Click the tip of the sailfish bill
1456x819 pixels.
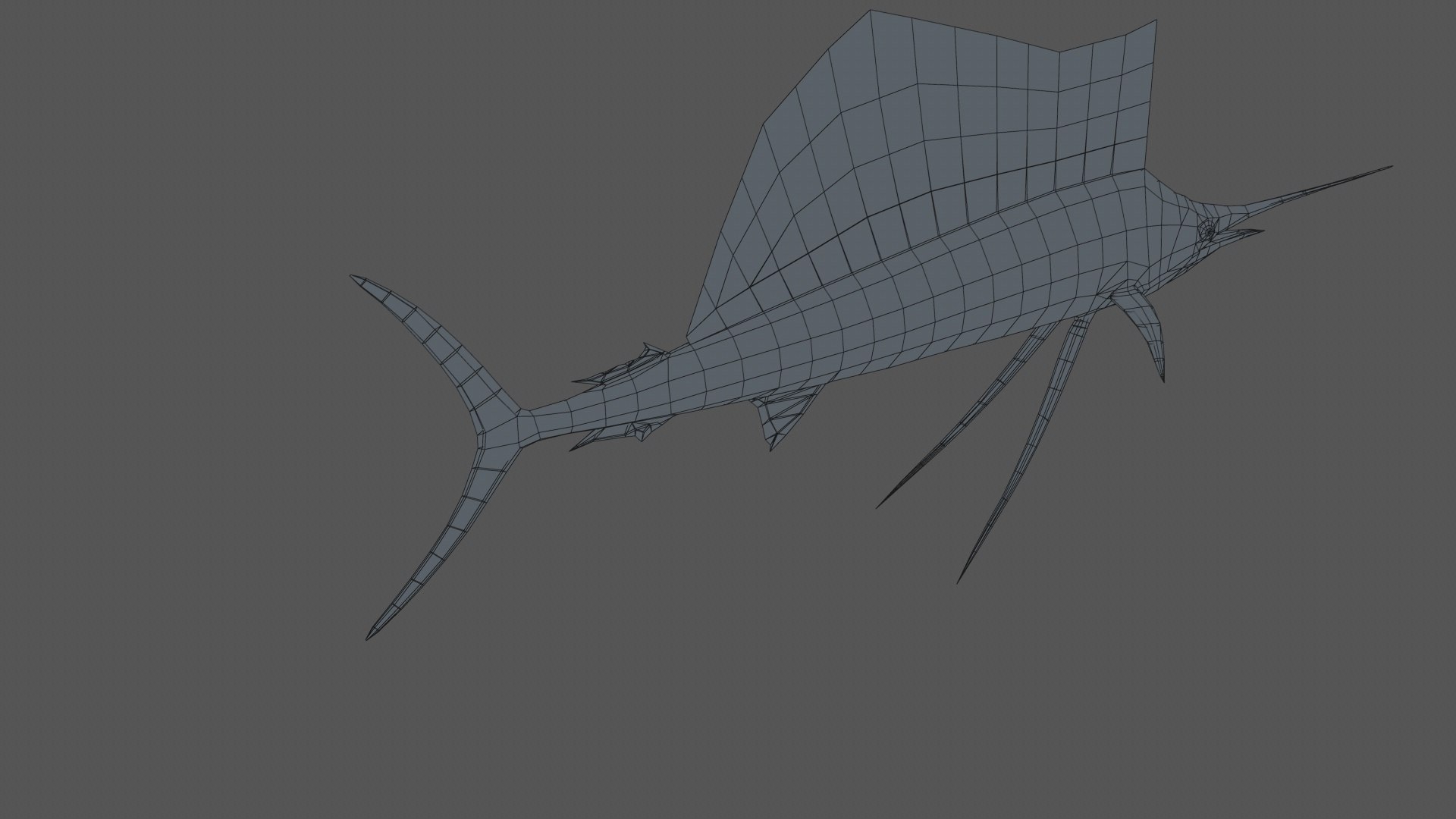1389,167
